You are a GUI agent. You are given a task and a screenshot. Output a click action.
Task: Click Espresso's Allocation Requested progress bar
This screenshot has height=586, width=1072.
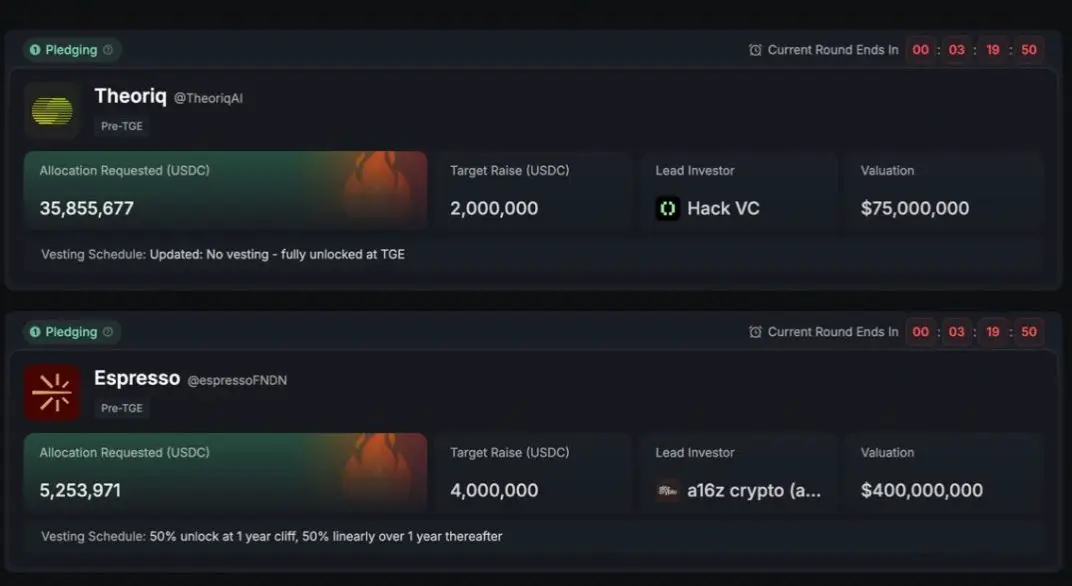pyautogui.click(x=226, y=472)
